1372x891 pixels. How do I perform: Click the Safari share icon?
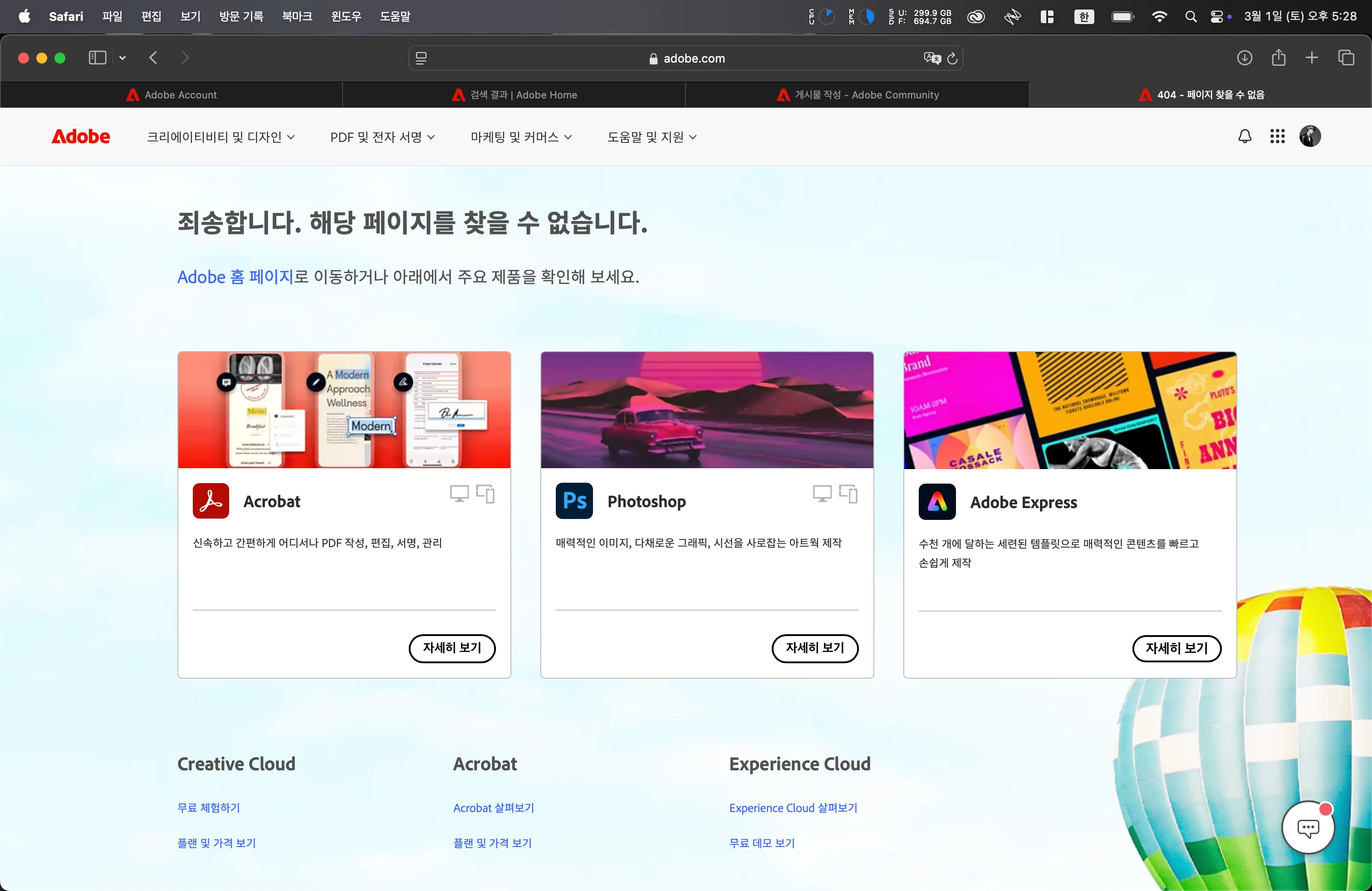(x=1278, y=58)
